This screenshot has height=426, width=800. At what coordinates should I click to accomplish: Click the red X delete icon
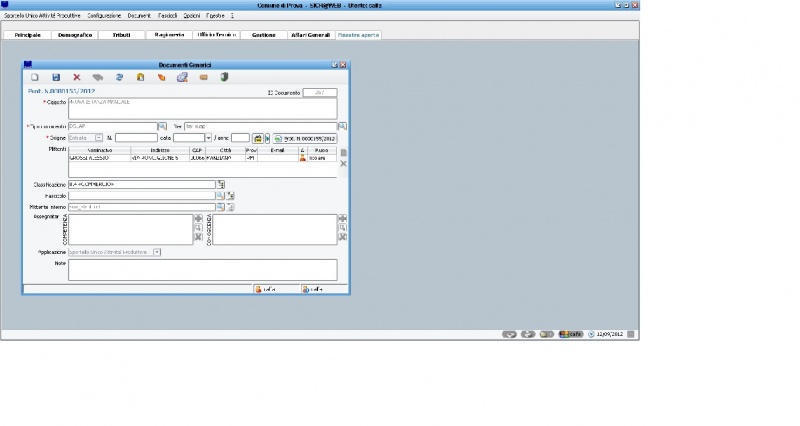tap(77, 77)
